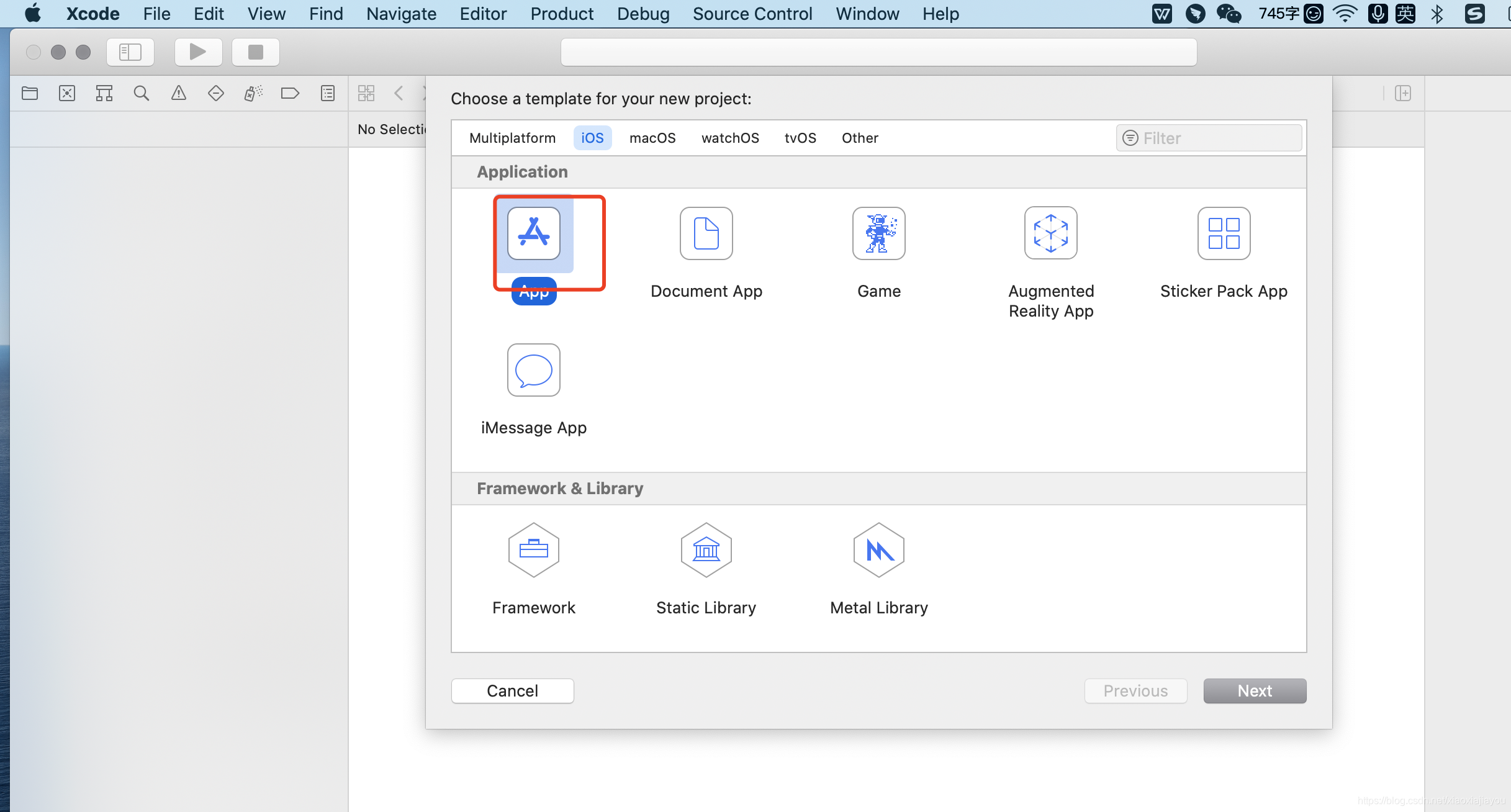Choose the Framework template icon
This screenshot has width=1511, height=812.
pyautogui.click(x=533, y=551)
